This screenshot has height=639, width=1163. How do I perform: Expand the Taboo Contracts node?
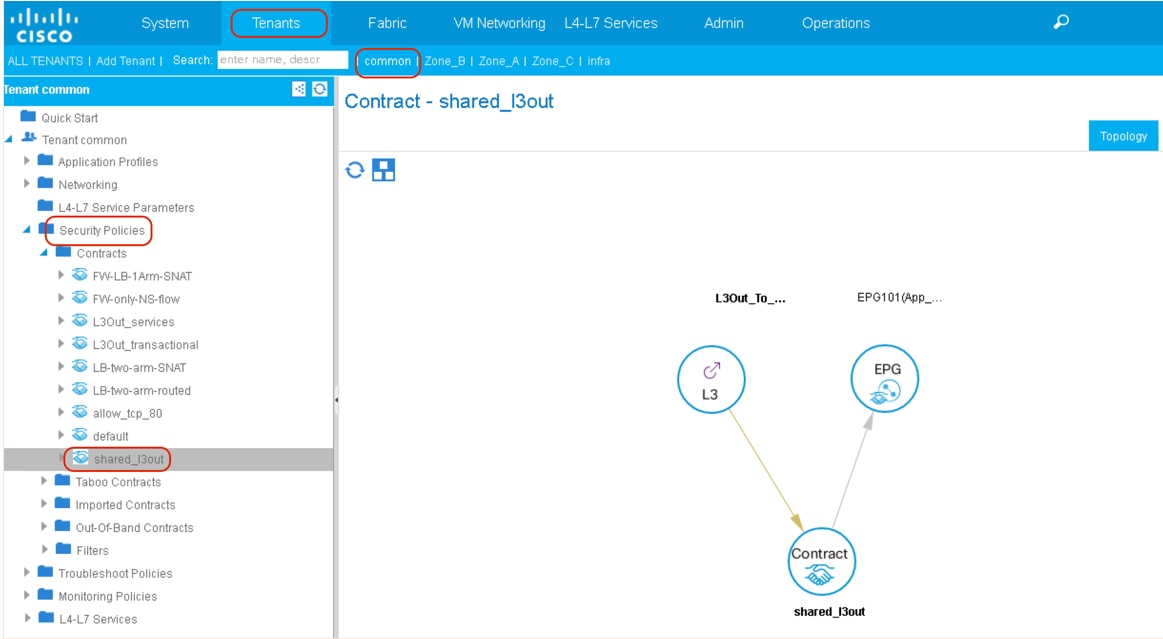coord(44,481)
